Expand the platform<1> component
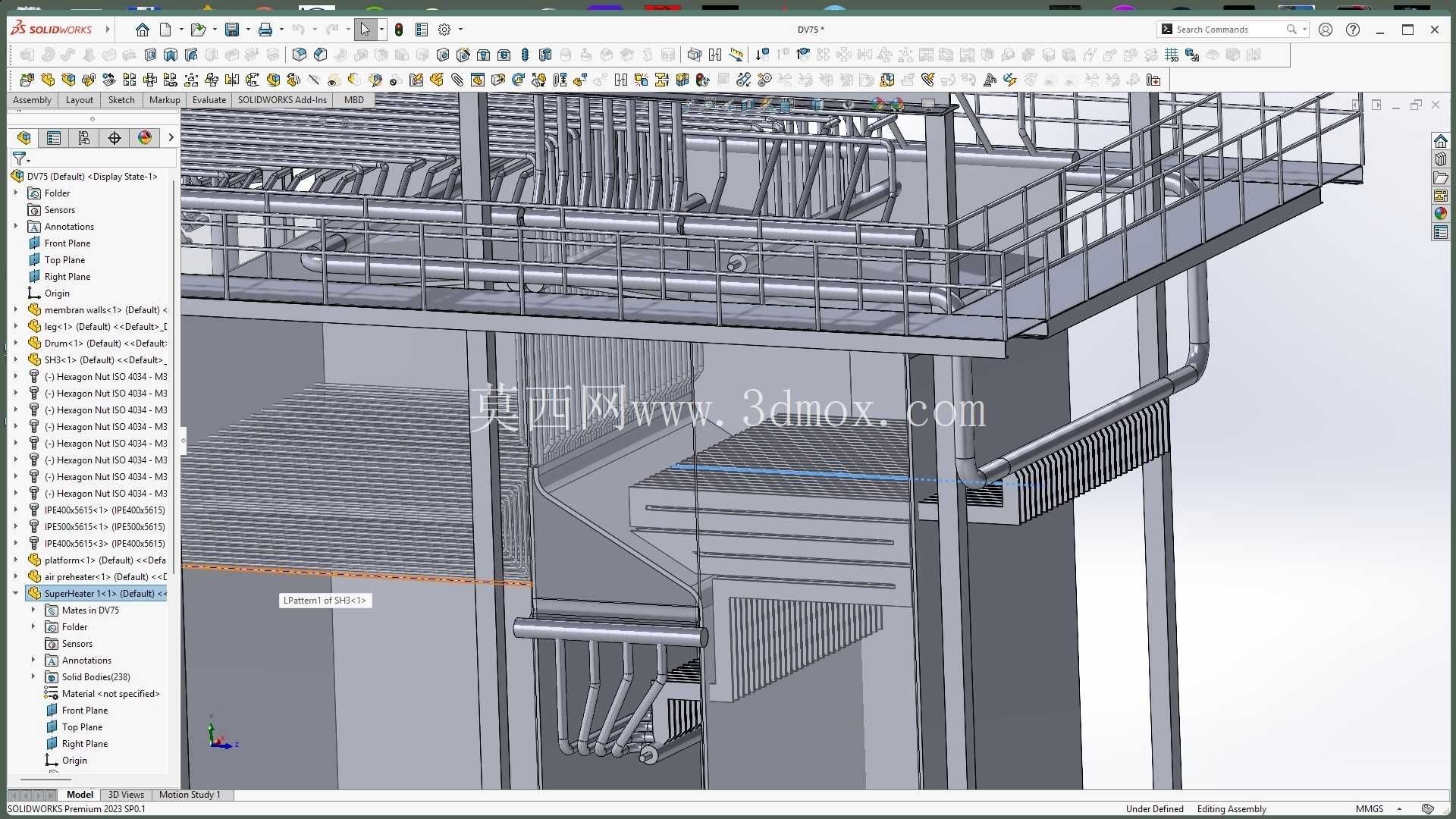The width and height of the screenshot is (1456, 819). click(x=16, y=560)
